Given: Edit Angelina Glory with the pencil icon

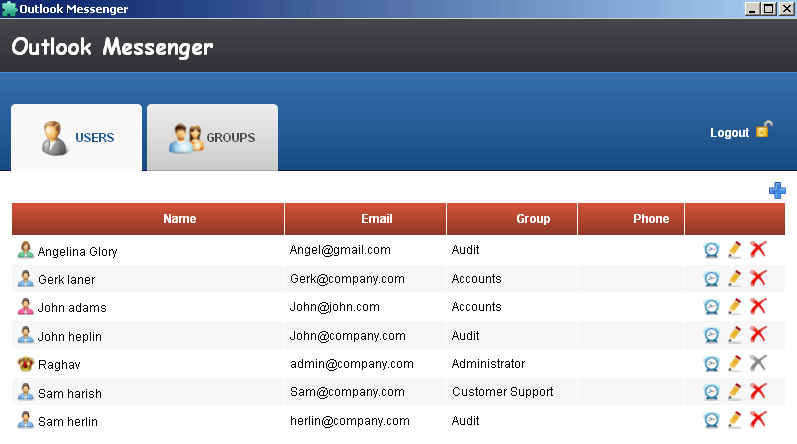Looking at the screenshot, I should coord(734,249).
